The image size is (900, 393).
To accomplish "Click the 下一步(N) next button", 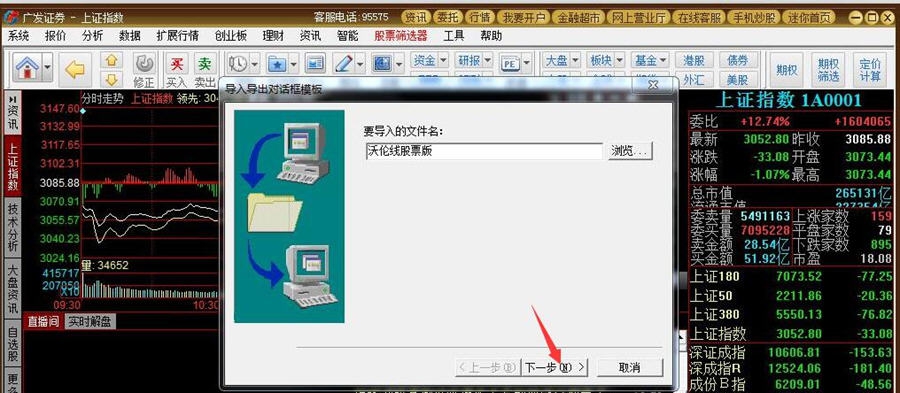I will 555,367.
